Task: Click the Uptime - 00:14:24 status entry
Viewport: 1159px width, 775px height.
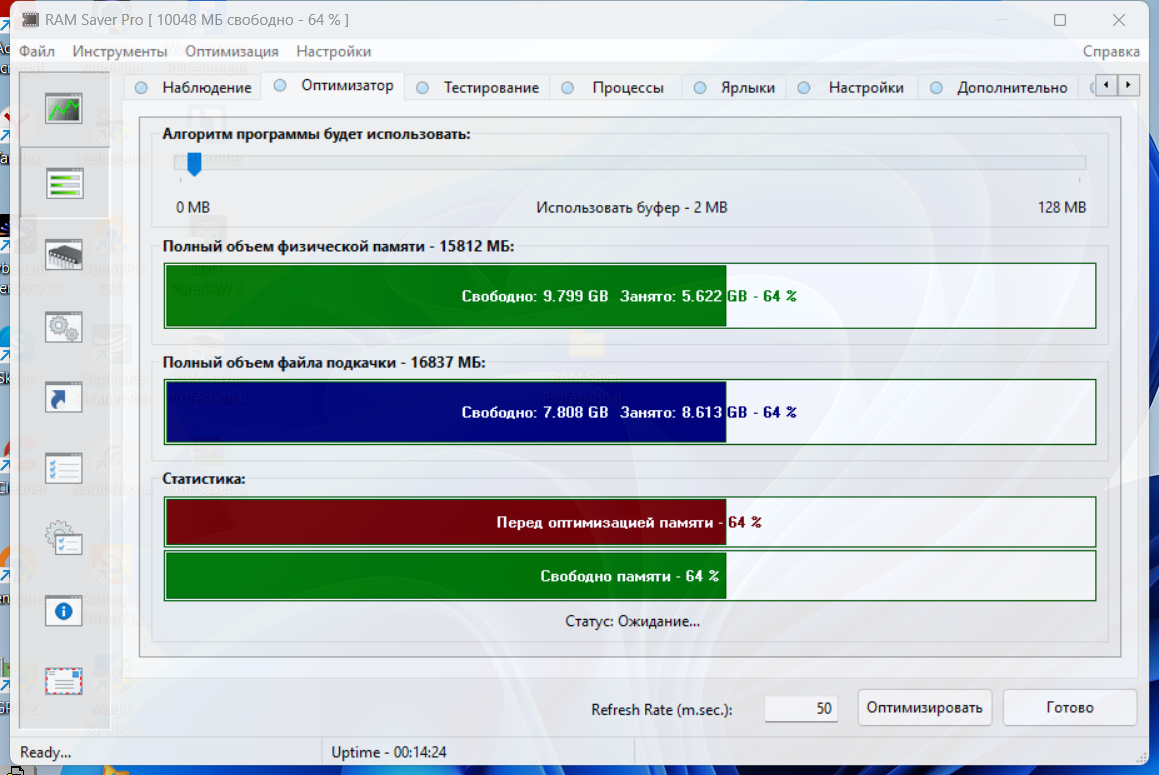Action: click(389, 752)
